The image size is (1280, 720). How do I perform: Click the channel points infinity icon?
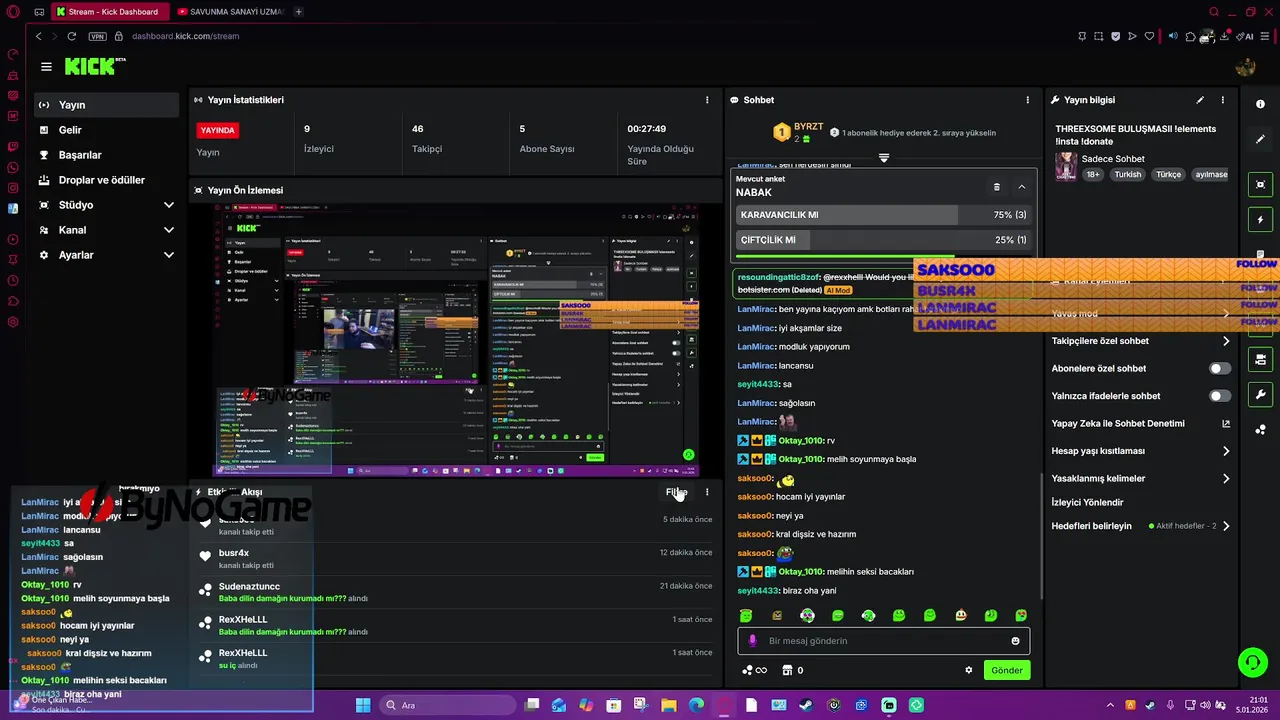point(754,670)
